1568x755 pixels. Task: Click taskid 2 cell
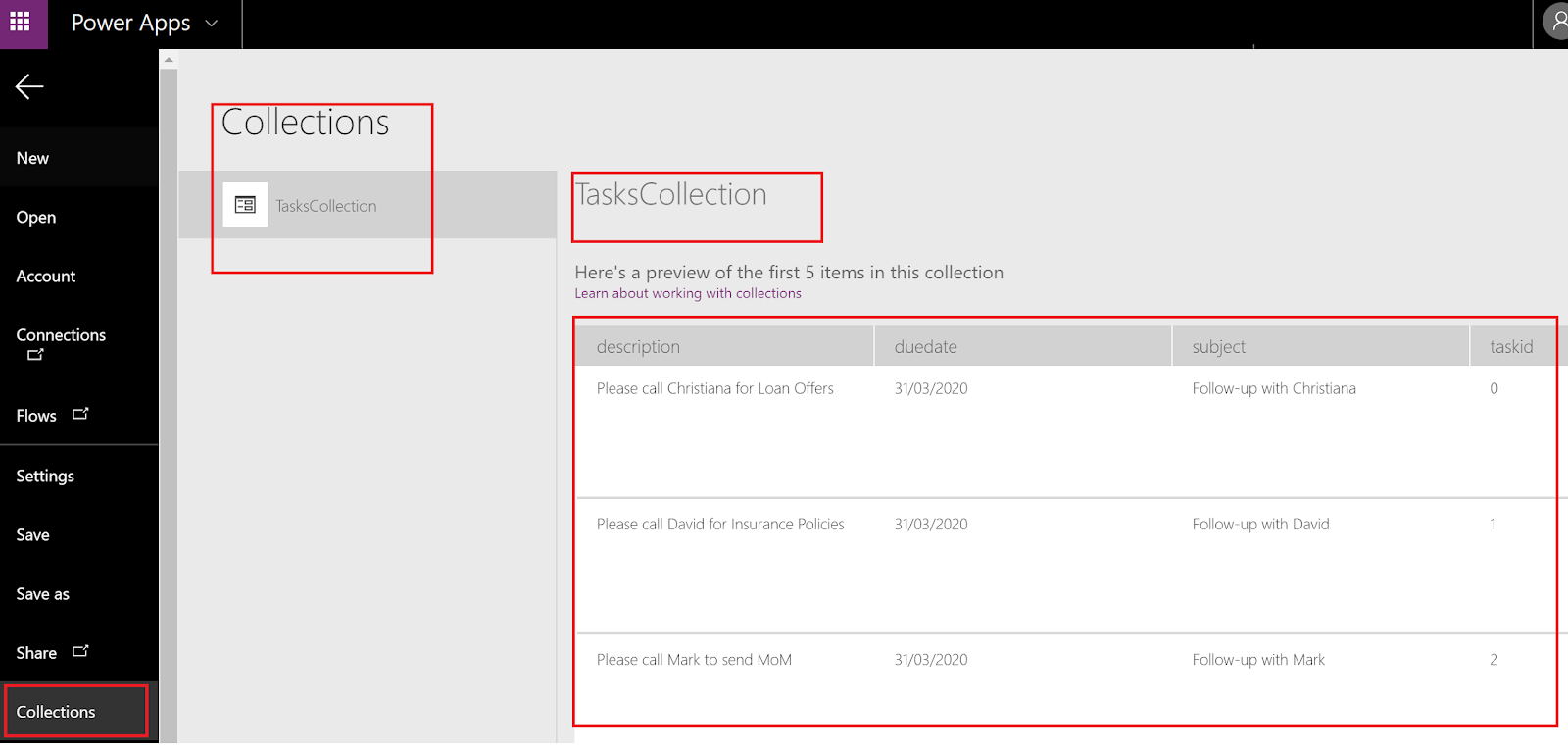[x=1494, y=659]
